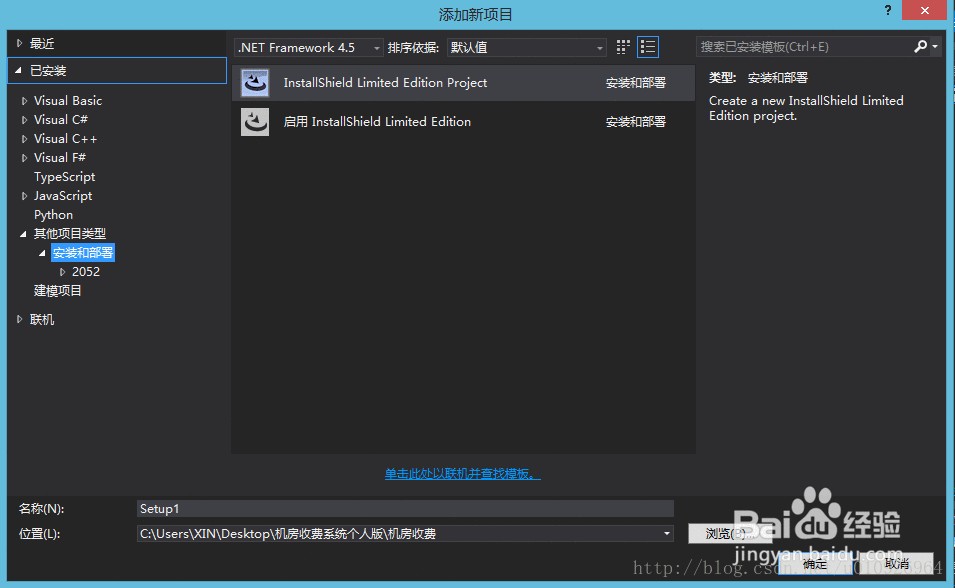This screenshot has width=955, height=588.
Task: Collapse the 已安装 section
Action: 18,71
